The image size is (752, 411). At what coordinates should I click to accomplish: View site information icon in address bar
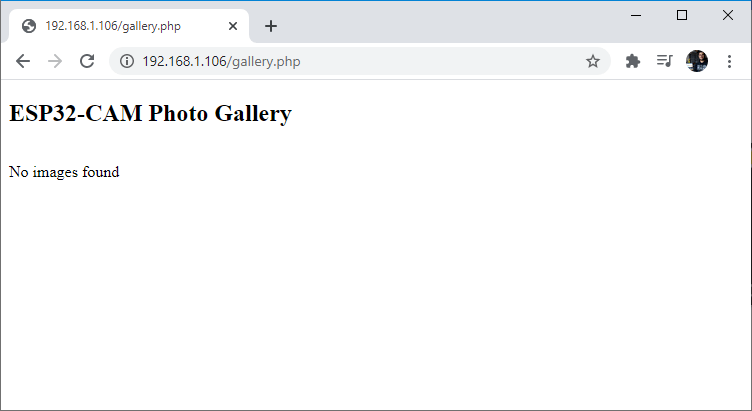(127, 61)
